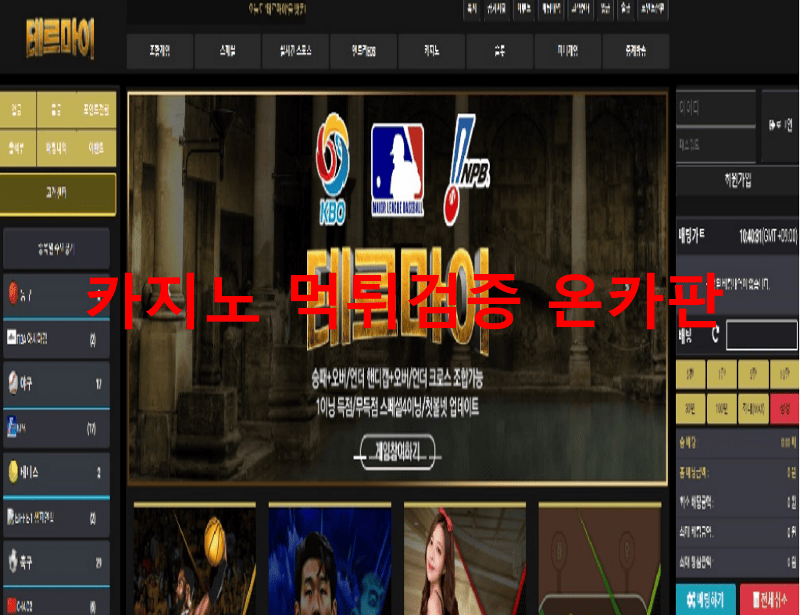
Task: Click the basketball category icon
Action: point(13,293)
